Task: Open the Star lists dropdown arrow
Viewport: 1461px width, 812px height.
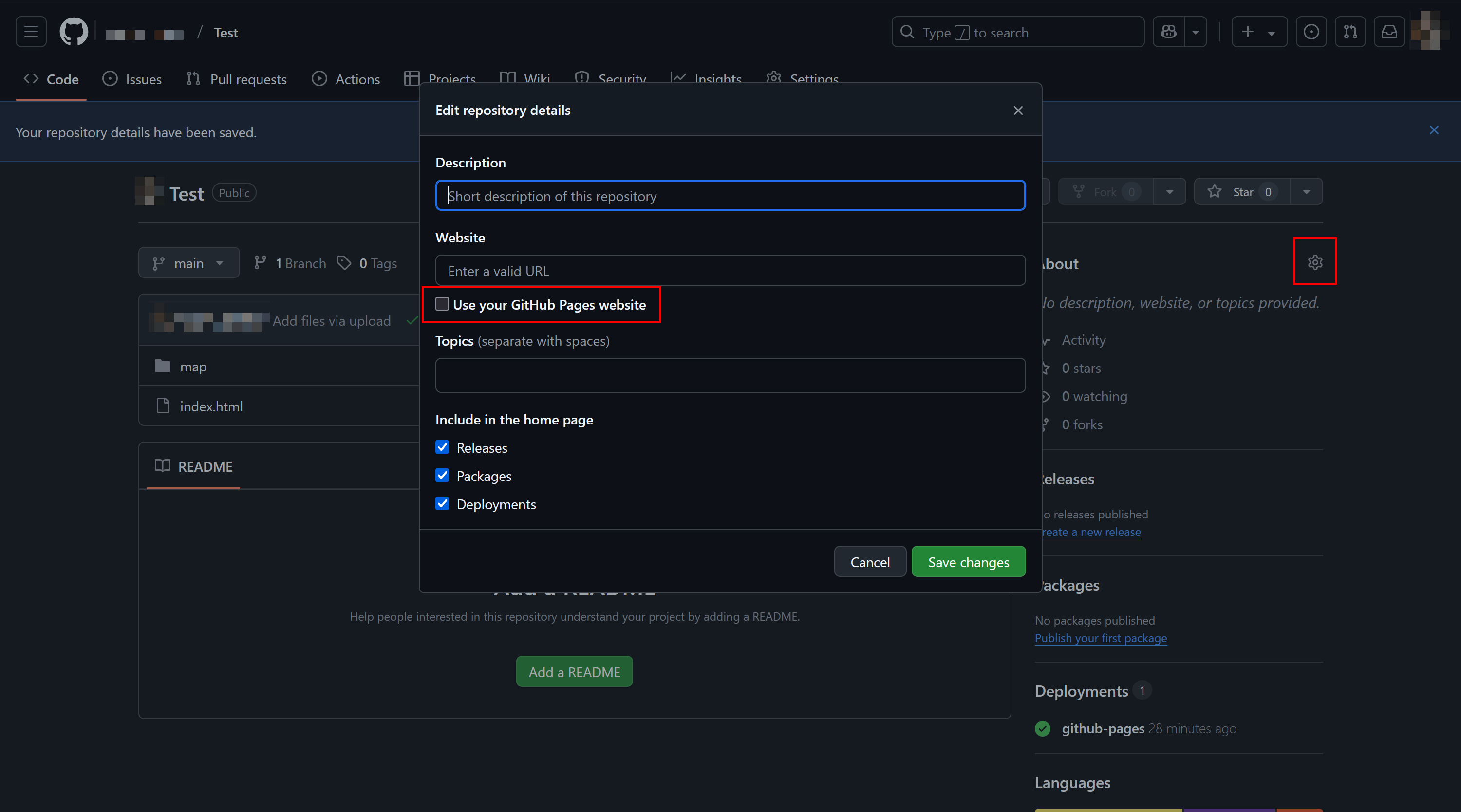Action: pos(1306,192)
